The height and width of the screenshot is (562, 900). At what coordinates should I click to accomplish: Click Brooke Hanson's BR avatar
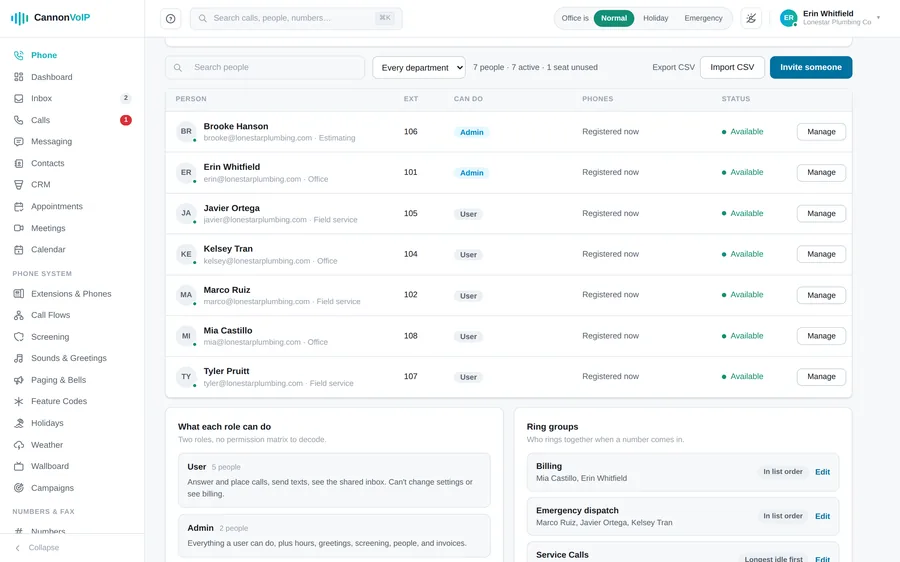click(186, 131)
